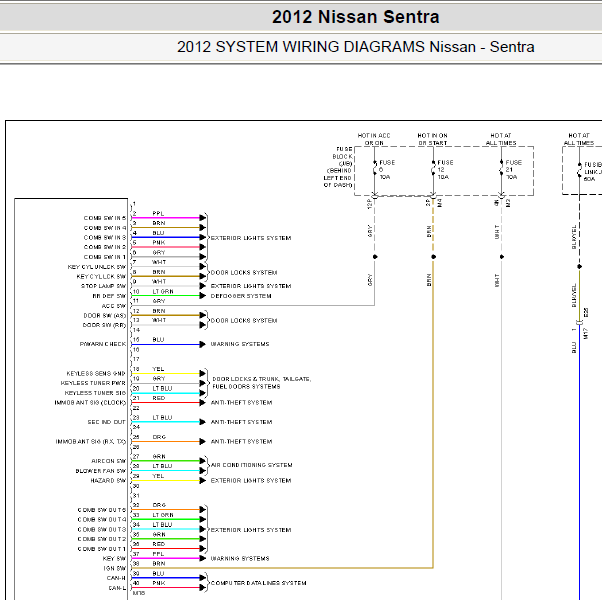This screenshot has width=602, height=600.
Task: Click the "FUSE 21 10A" fuse label
Action: point(514,170)
